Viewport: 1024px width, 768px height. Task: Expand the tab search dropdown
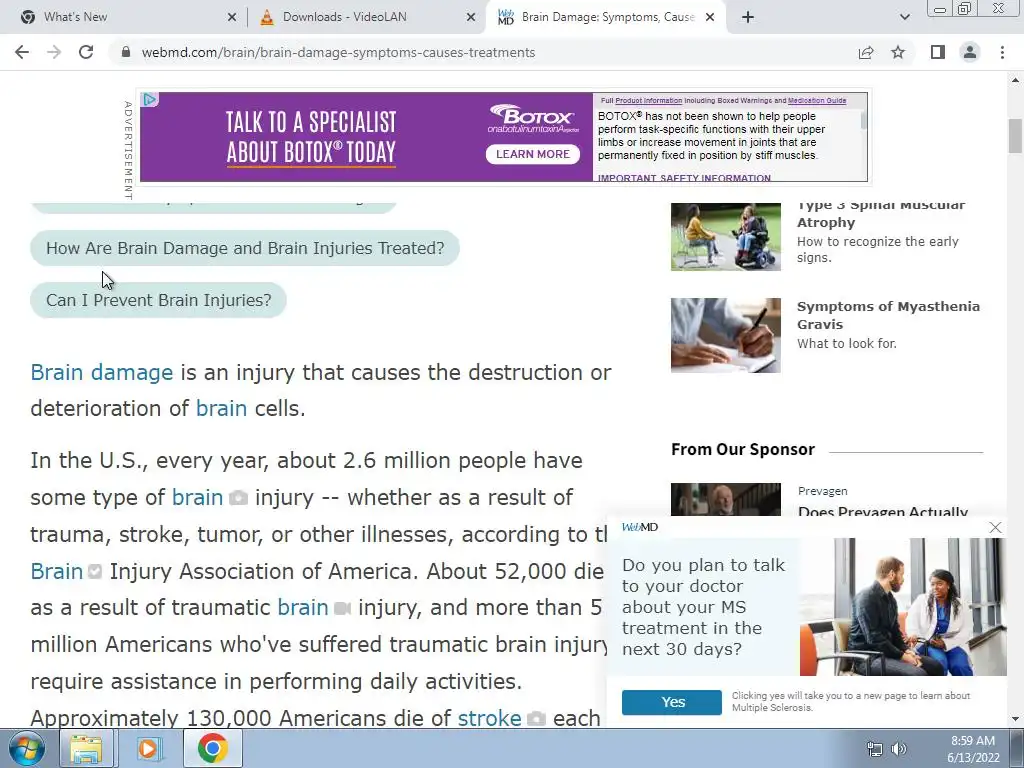tap(904, 17)
